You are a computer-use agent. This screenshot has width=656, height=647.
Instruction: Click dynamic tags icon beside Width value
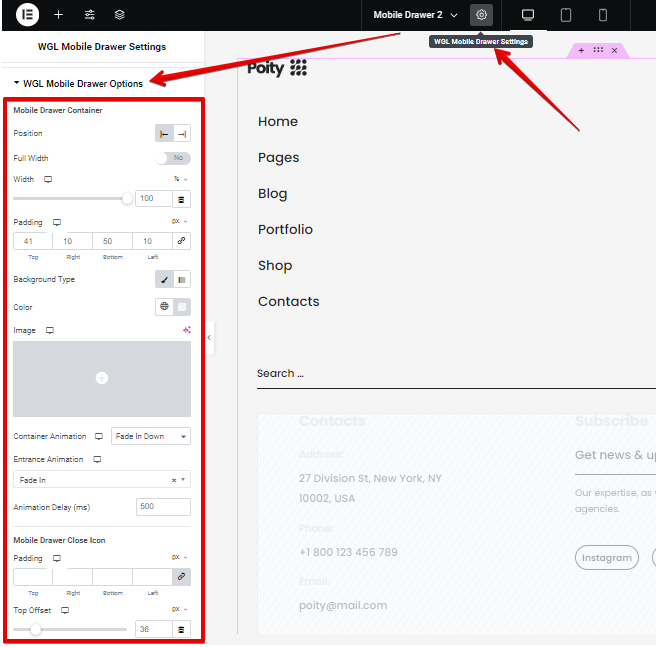[x=181, y=199]
